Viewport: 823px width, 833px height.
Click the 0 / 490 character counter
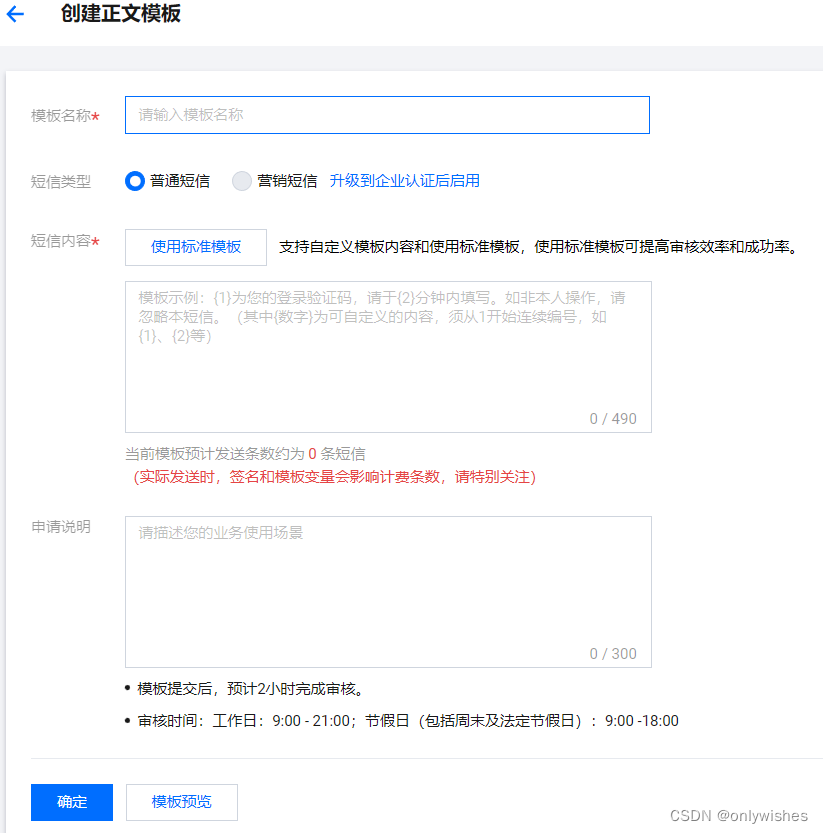[612, 419]
